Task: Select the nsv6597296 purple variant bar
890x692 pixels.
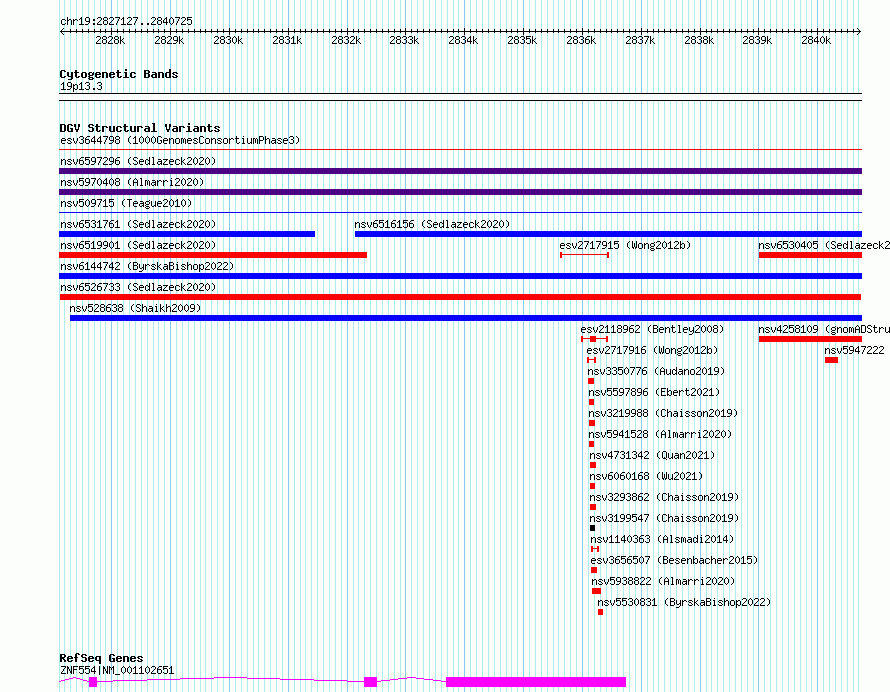Action: 460,171
